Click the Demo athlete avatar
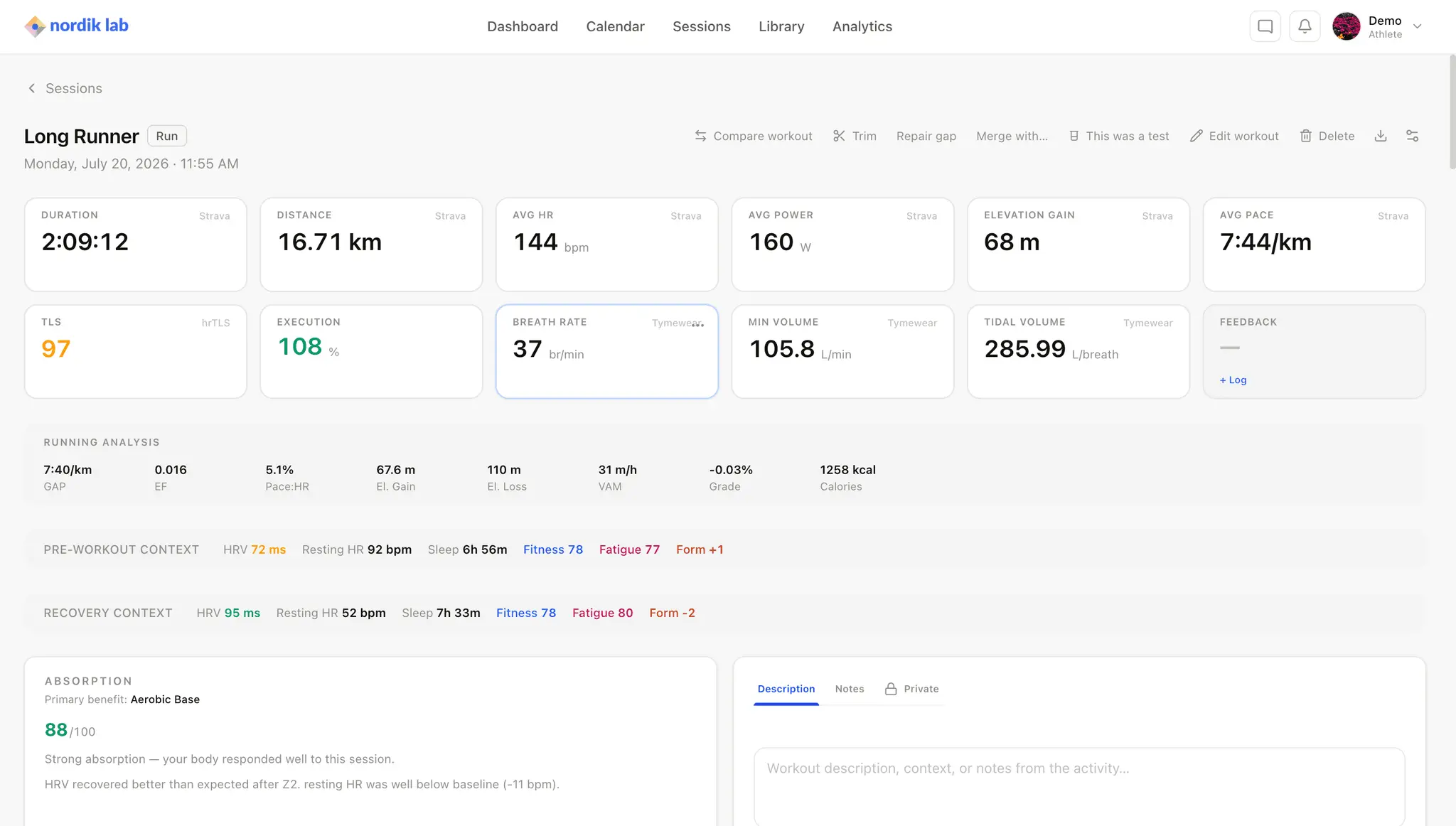Screen dimensions: 1456x826 tap(1346, 26)
